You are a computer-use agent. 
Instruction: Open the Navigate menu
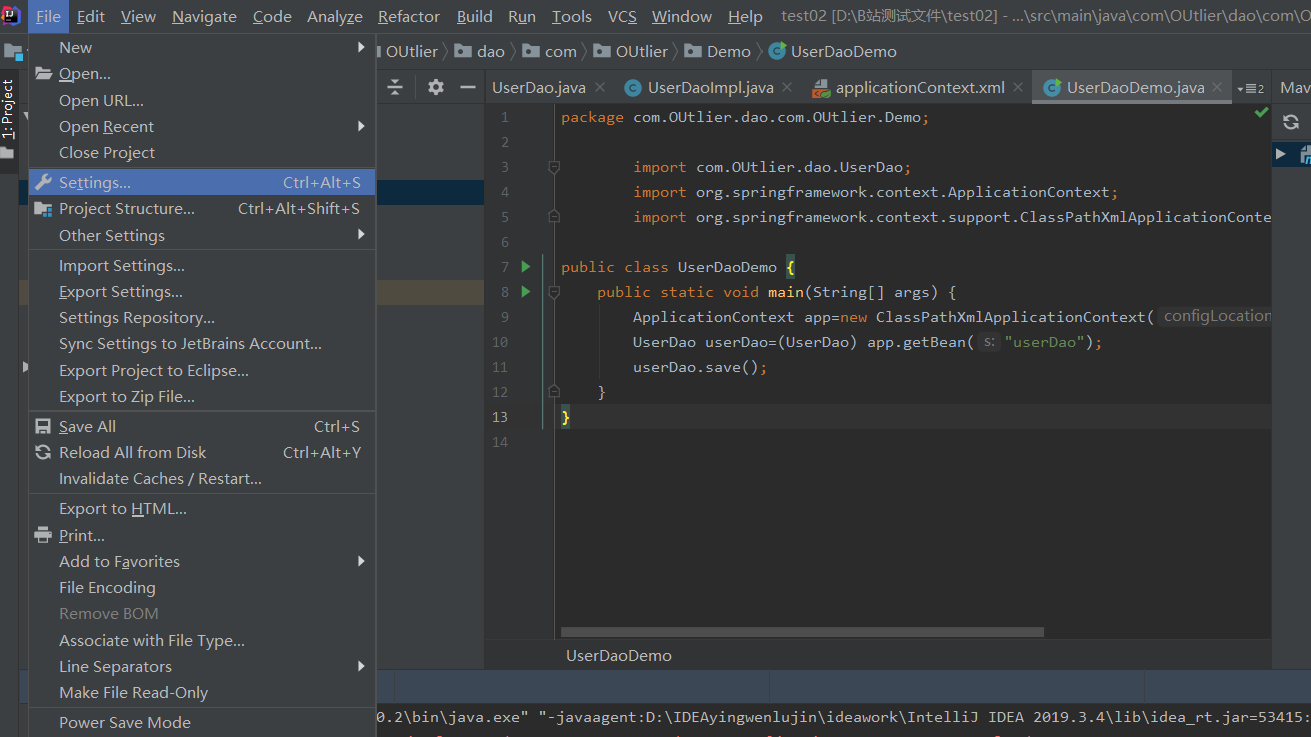pyautogui.click(x=204, y=16)
